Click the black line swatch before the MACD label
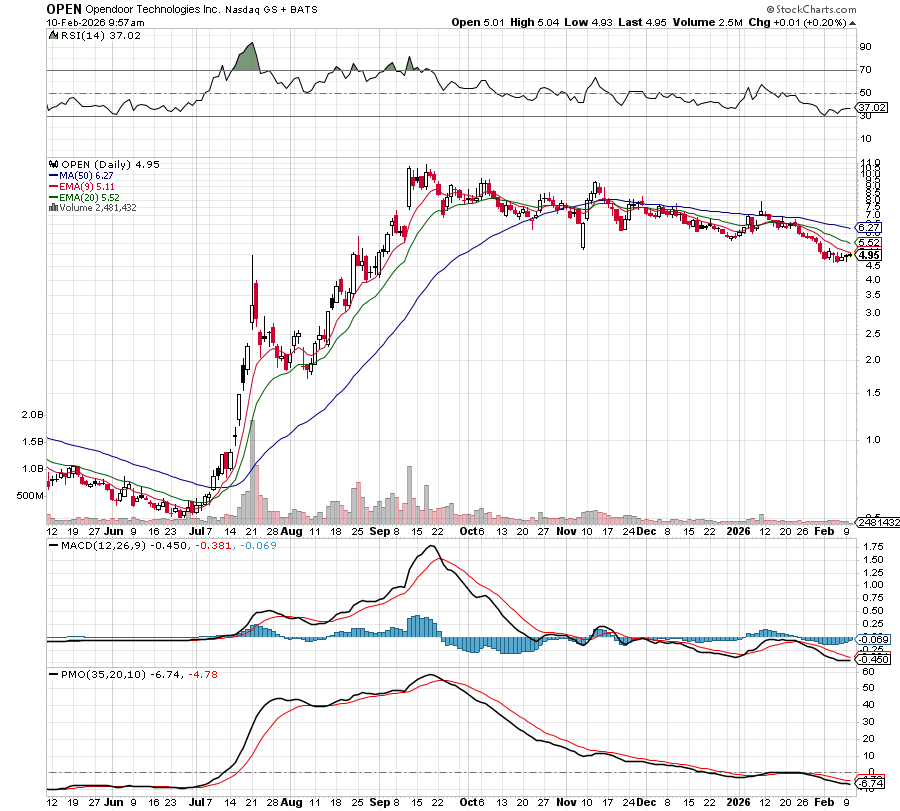Screen dimensions: 900x811 53,545
